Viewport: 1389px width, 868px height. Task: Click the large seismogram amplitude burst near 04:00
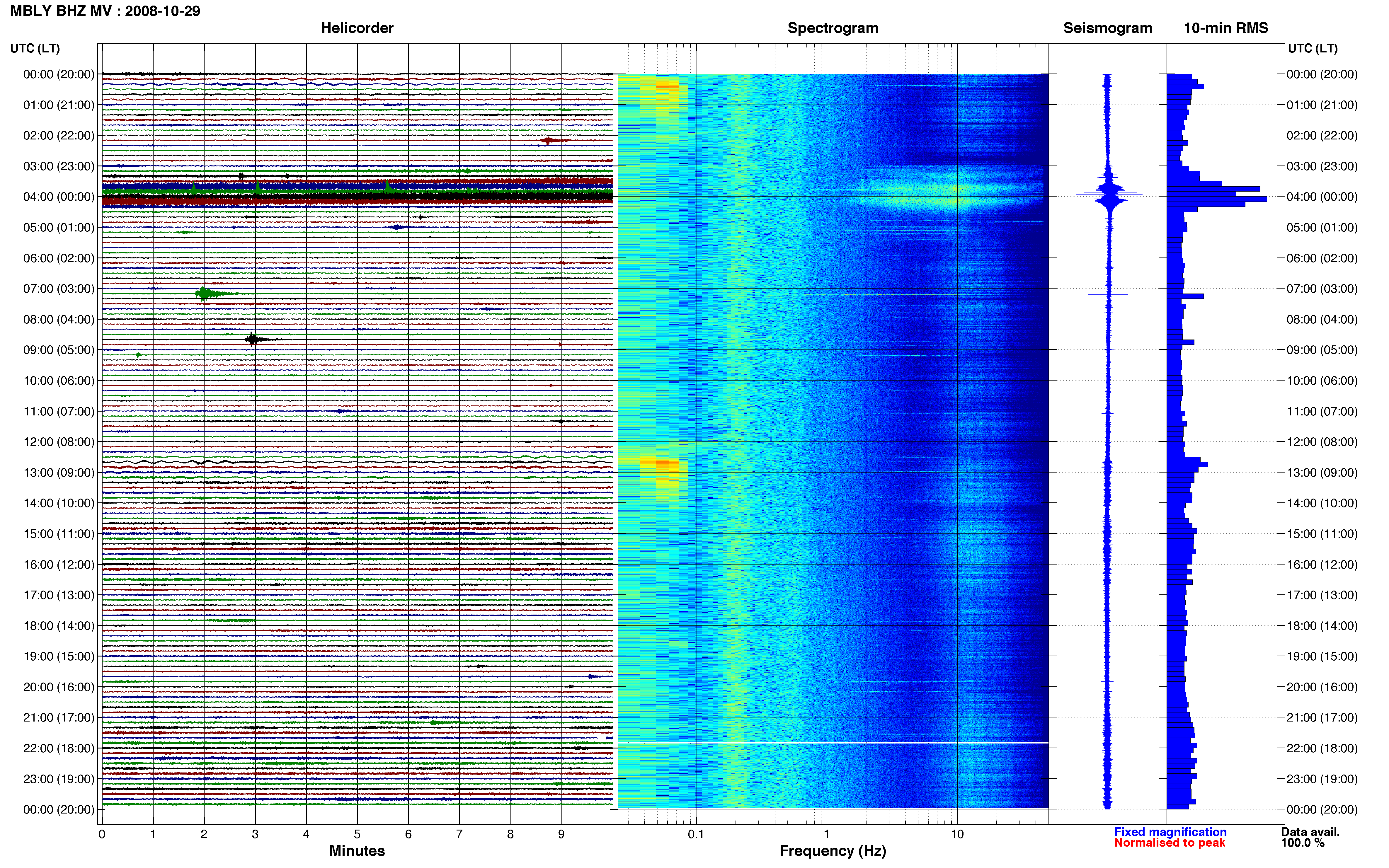point(1109,194)
